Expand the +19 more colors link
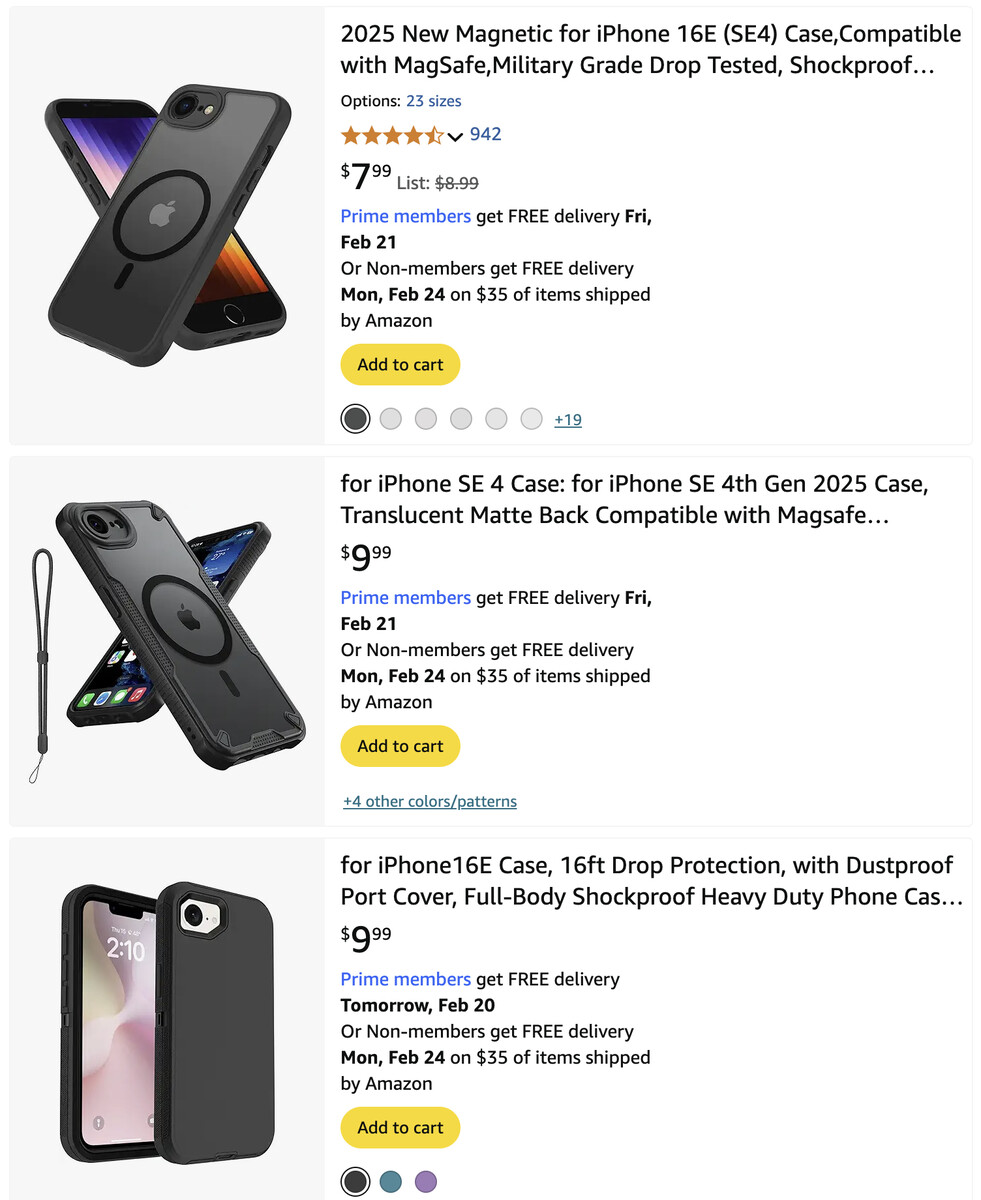 coord(568,420)
